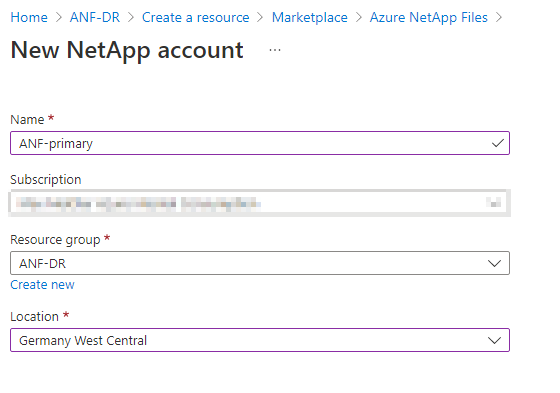Screen dimensions: 560x393
Task: Click the Subscription field label
Action: (46, 179)
